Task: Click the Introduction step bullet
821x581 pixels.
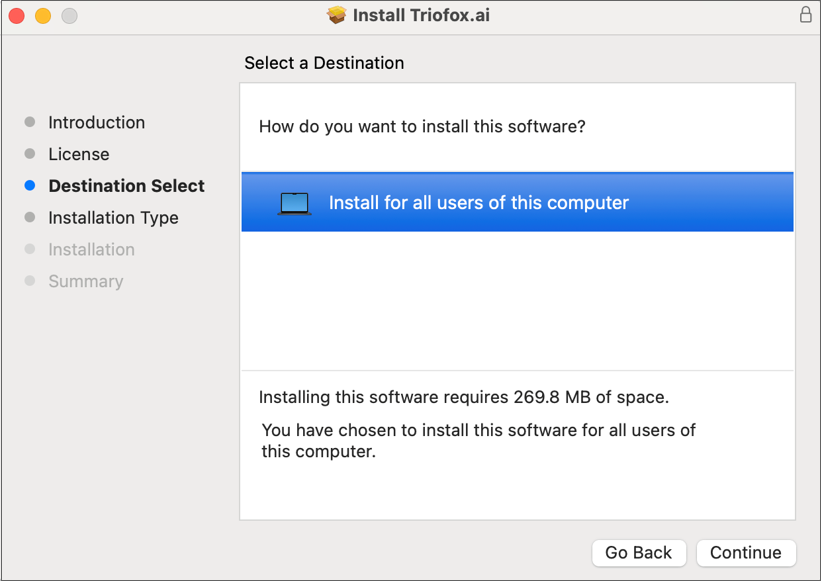Action: tap(30, 122)
